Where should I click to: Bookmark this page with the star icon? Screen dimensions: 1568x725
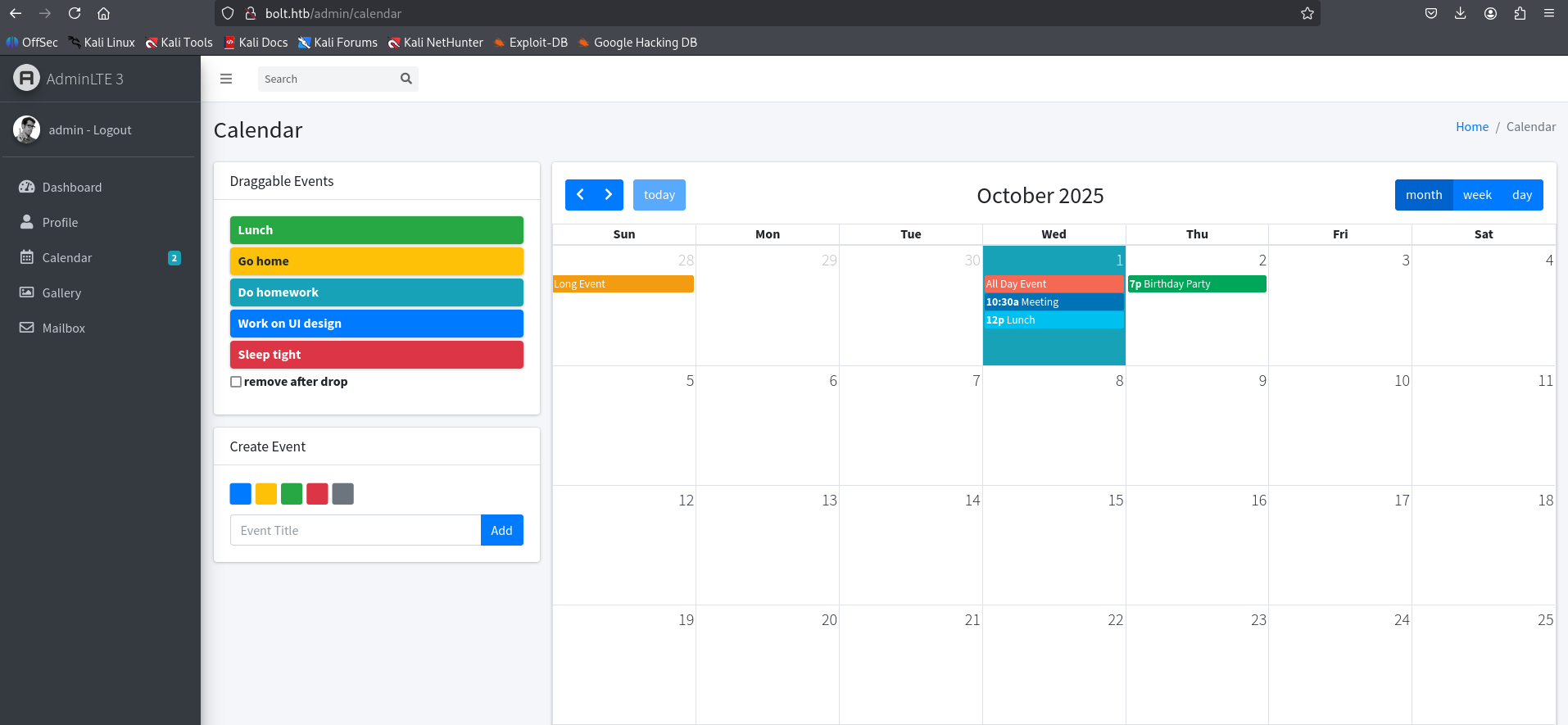1307,13
